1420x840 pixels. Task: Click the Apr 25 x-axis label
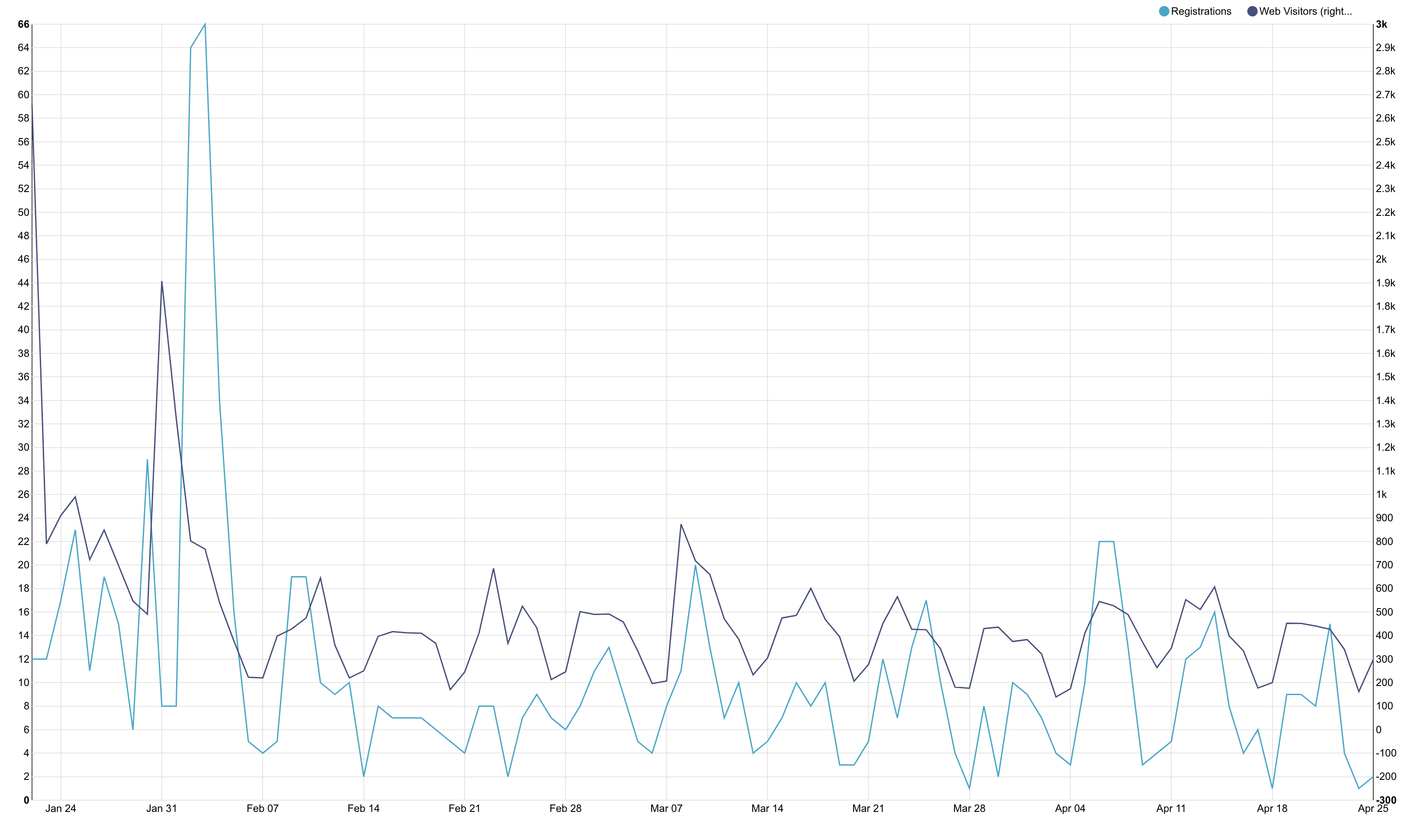pos(1372,808)
